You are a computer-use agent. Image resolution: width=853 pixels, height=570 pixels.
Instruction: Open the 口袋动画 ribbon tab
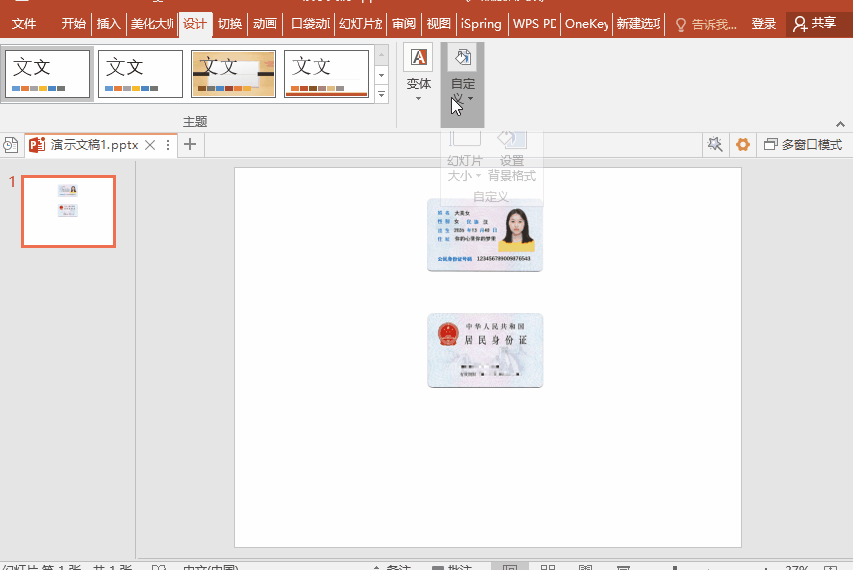310,24
